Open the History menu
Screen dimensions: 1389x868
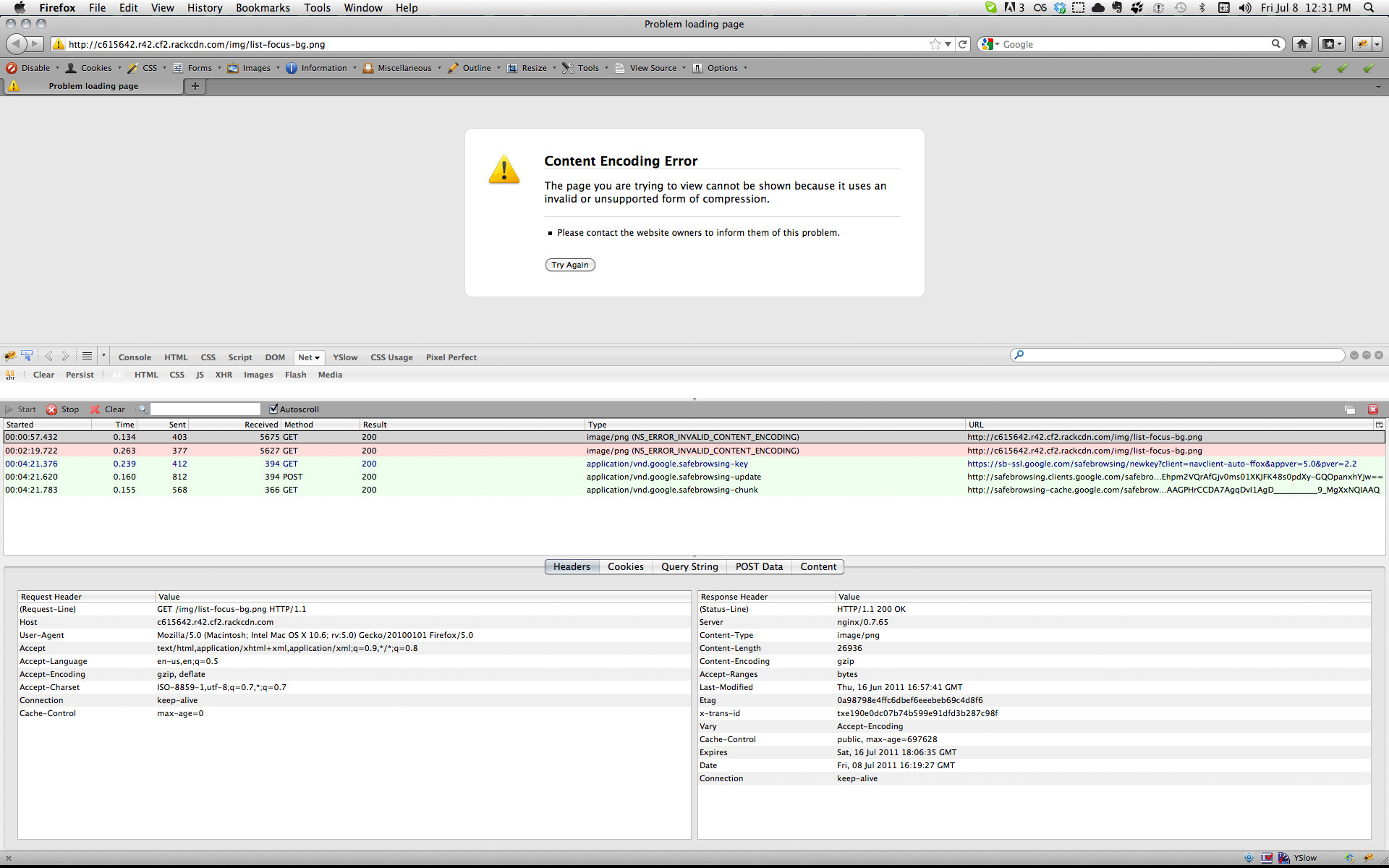205,8
